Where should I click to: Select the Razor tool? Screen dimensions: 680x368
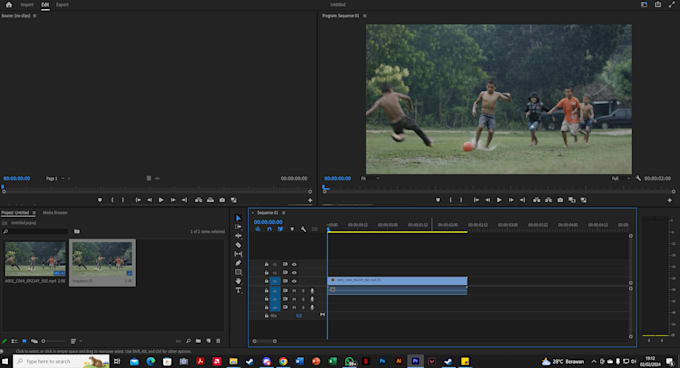tap(238, 245)
